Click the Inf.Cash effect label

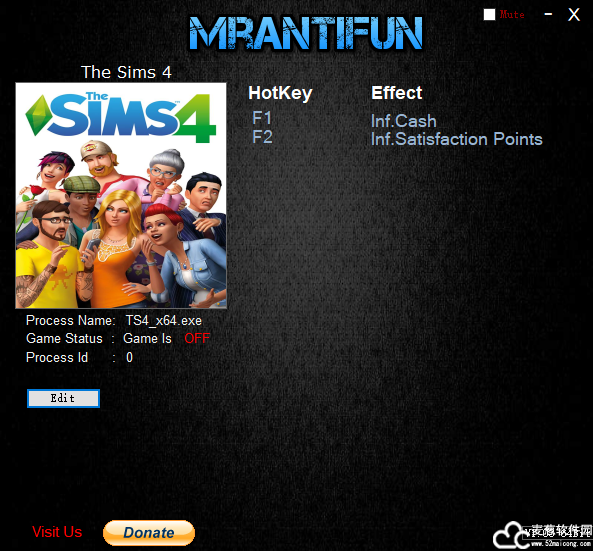pyautogui.click(x=404, y=121)
